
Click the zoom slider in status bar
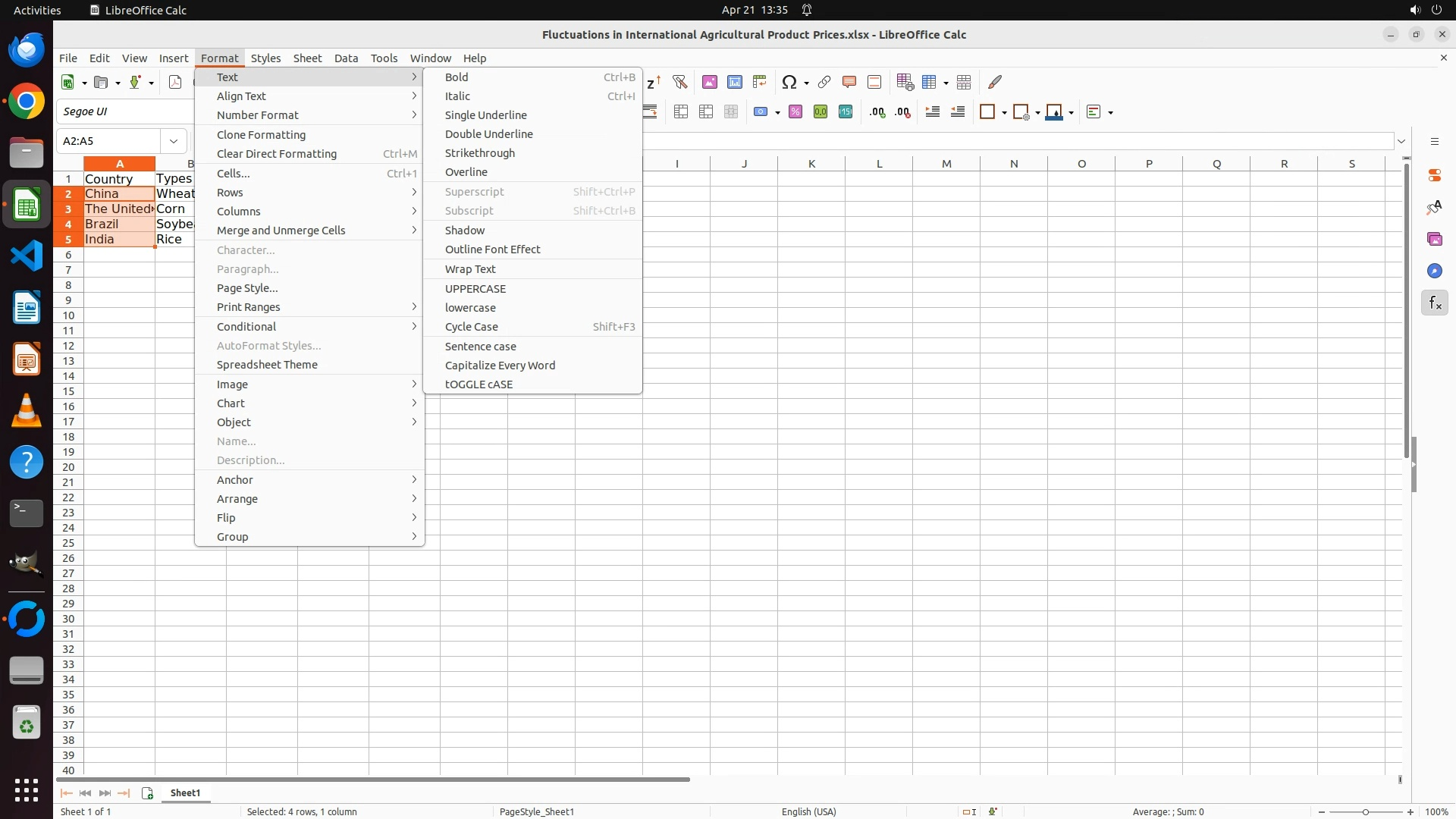(1365, 812)
